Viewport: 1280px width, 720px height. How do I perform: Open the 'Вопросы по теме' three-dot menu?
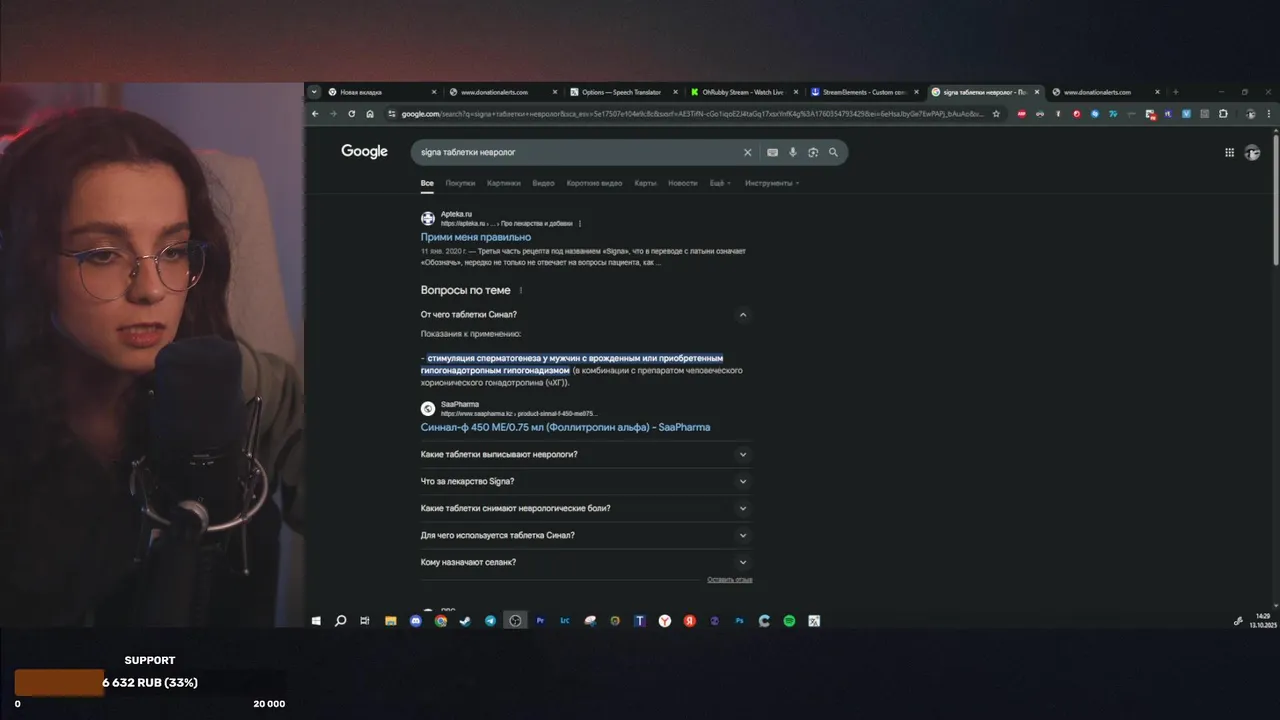[x=521, y=291]
